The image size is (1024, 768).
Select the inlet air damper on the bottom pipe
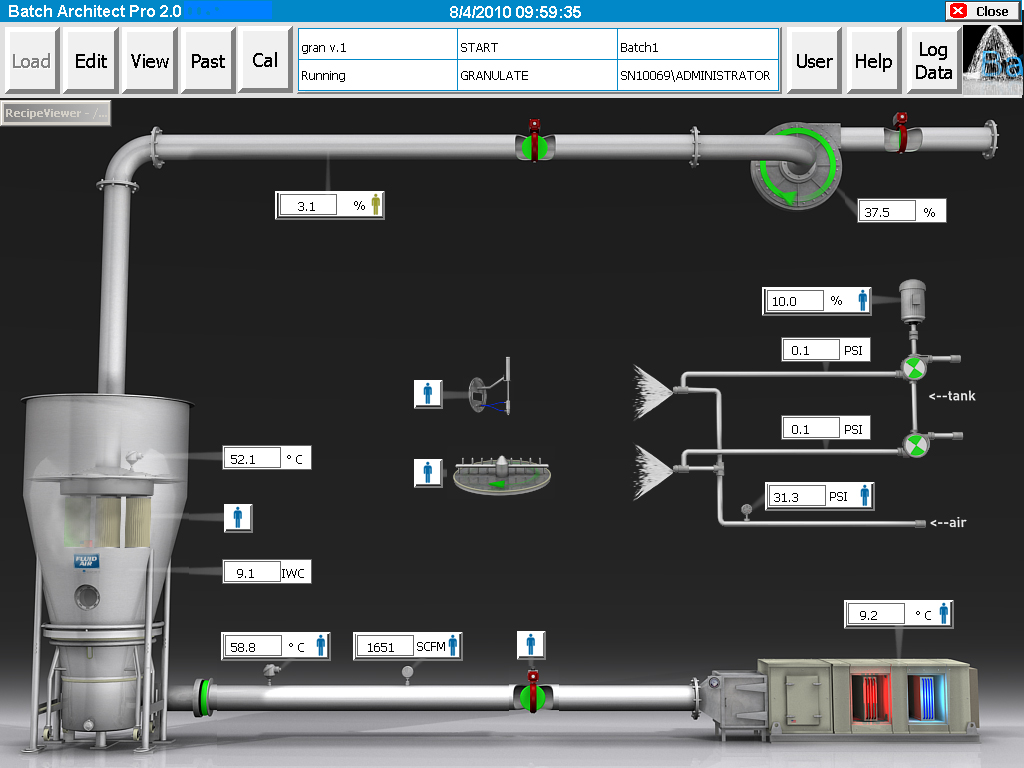[533, 693]
